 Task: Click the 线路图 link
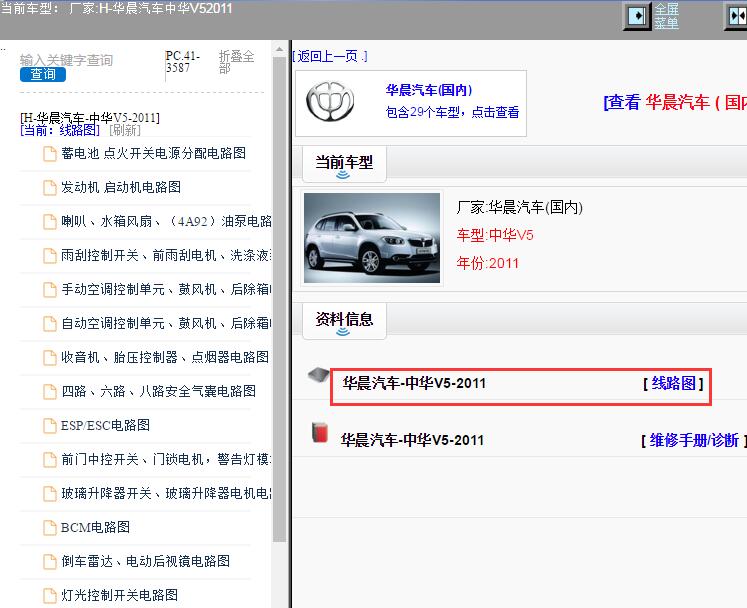point(673,383)
